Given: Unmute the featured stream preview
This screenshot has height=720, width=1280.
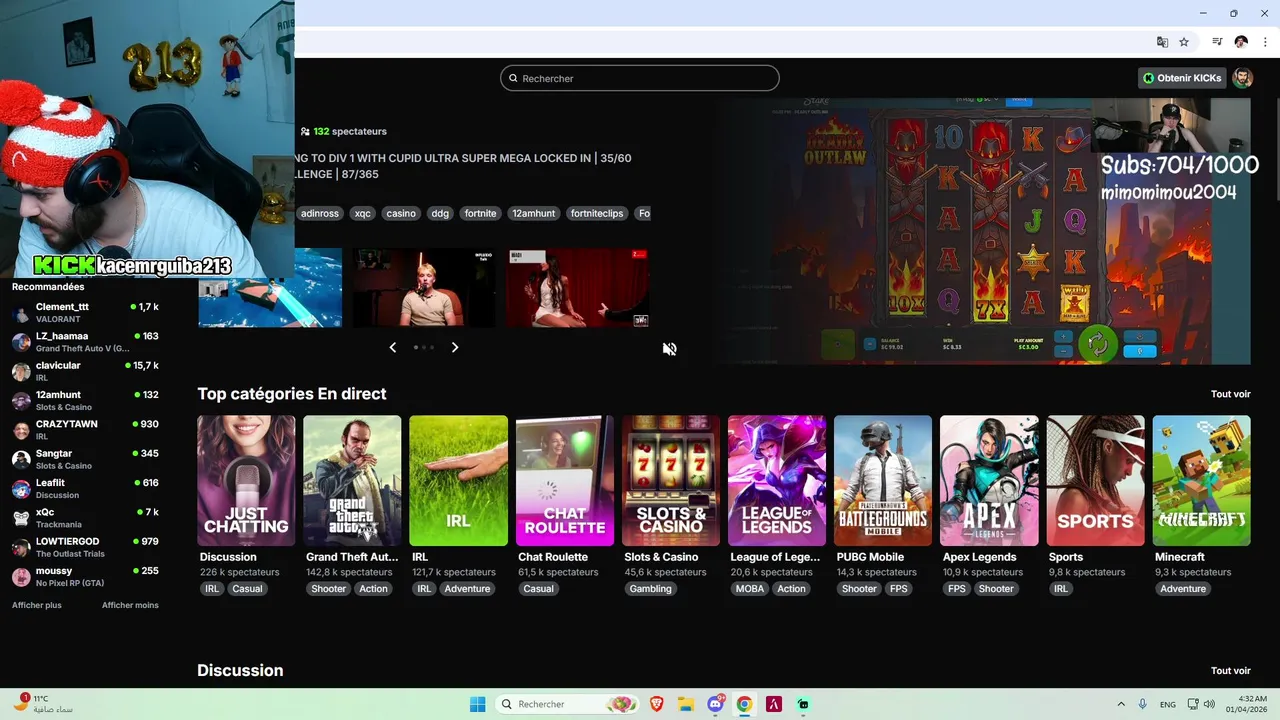Looking at the screenshot, I should click(669, 349).
